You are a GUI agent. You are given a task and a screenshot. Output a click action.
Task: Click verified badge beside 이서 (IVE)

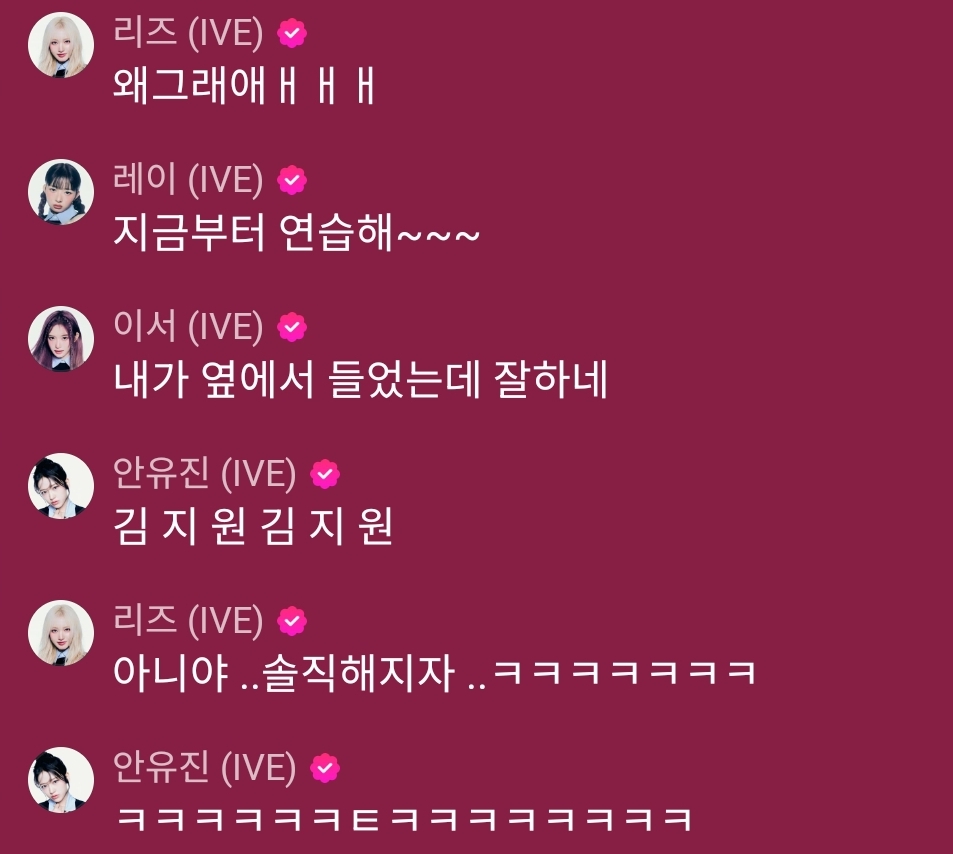coord(292,327)
